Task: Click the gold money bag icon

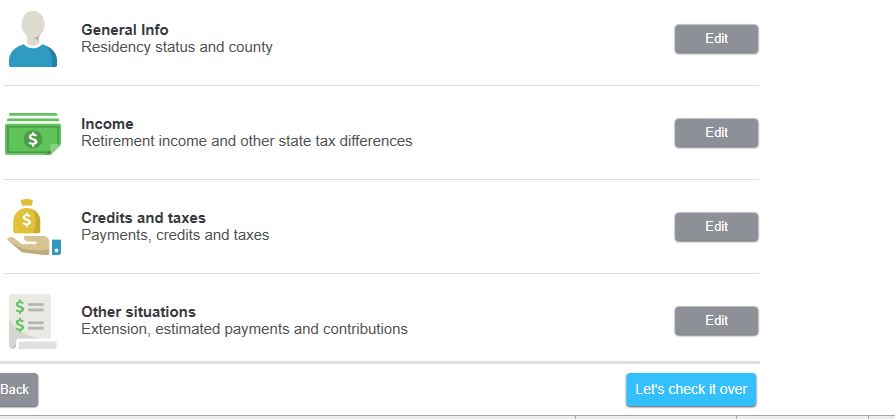Action: coord(29,215)
